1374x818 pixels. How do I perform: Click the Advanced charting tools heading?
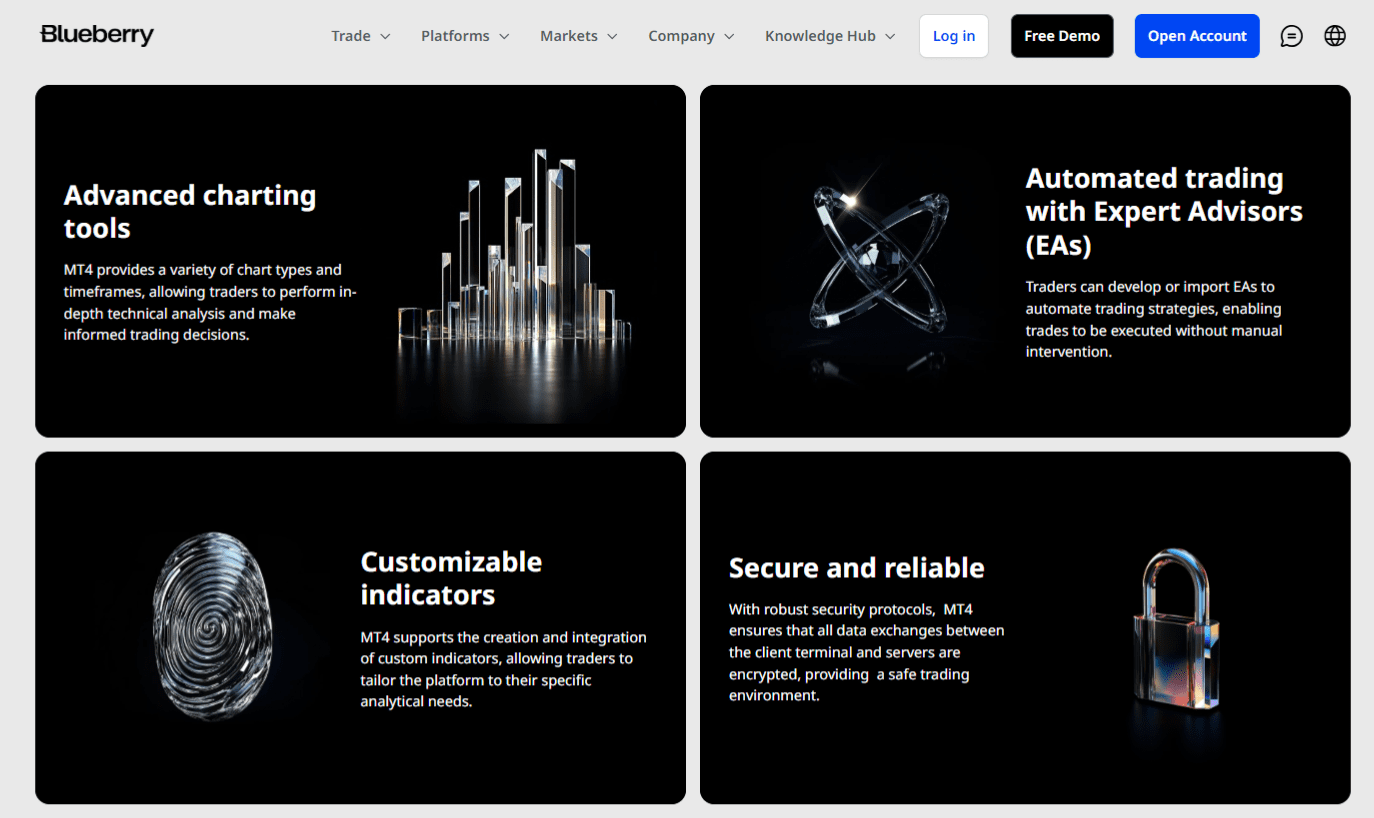pos(189,211)
